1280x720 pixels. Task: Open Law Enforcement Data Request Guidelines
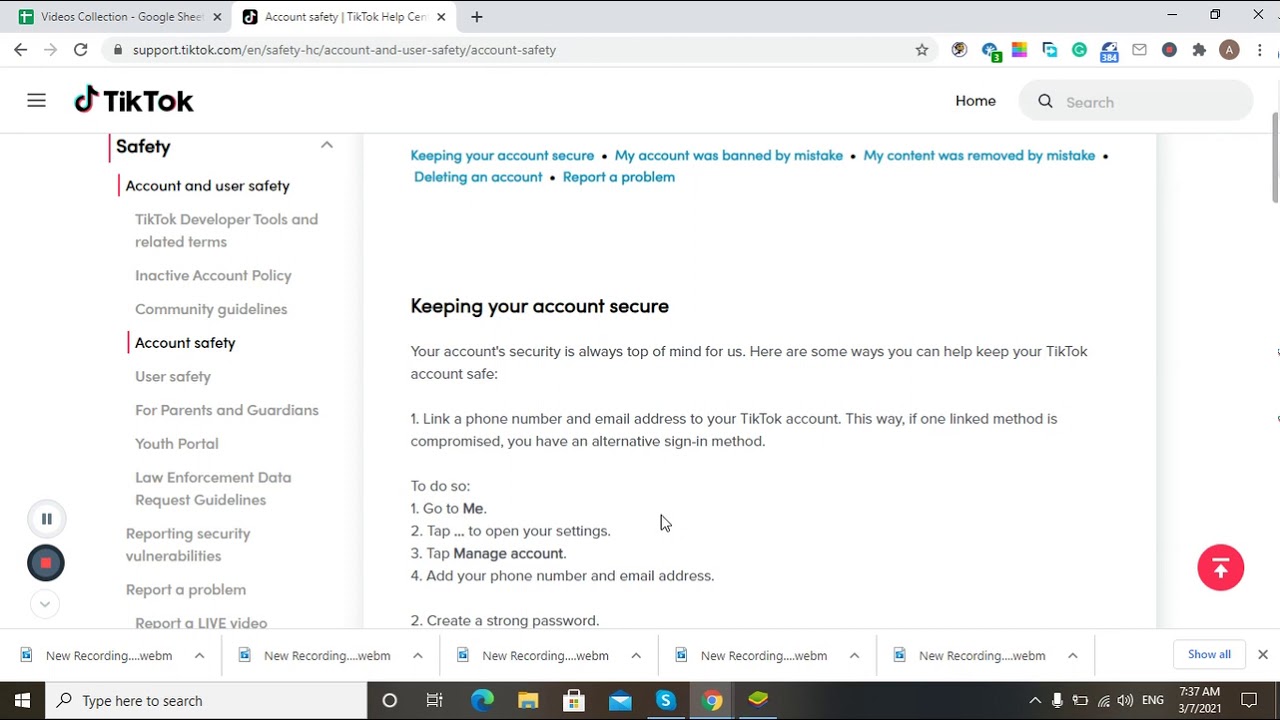click(x=213, y=489)
